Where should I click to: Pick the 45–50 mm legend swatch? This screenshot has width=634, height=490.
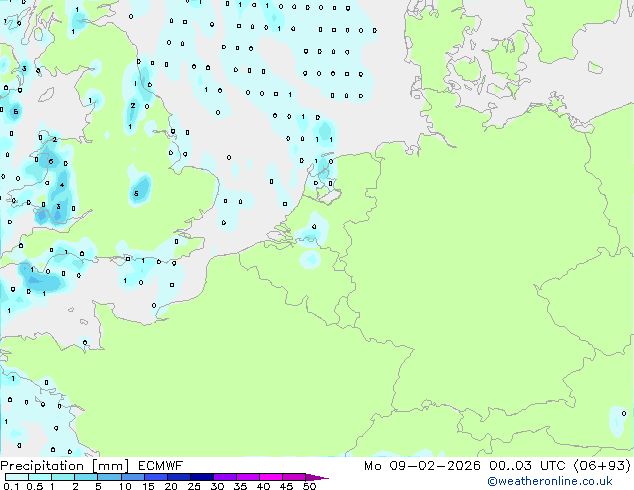pos(294,477)
